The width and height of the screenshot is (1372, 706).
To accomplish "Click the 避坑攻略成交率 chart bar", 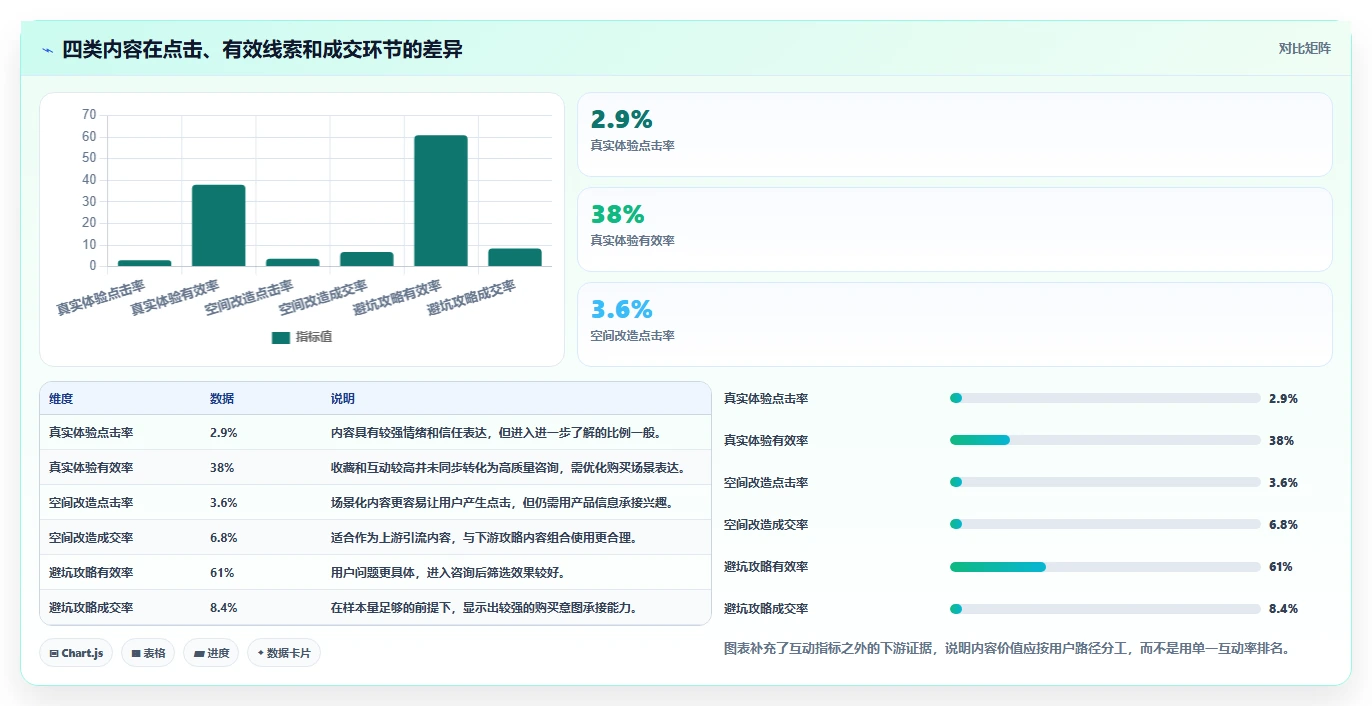I will click(x=515, y=257).
